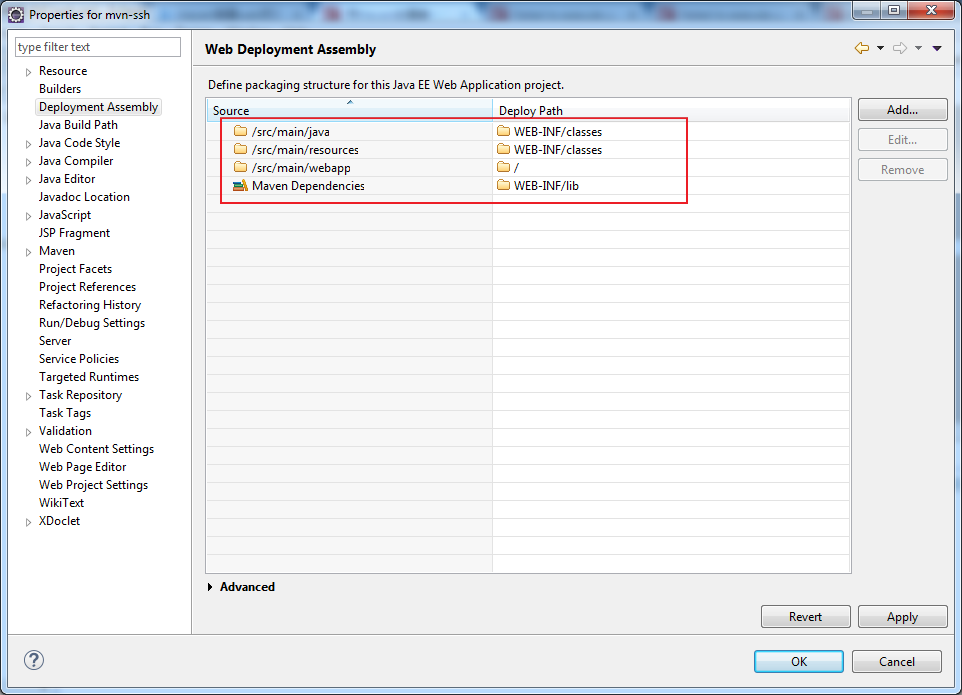Select Builders in the tree
Image resolution: width=962 pixels, height=695 pixels.
60,89
